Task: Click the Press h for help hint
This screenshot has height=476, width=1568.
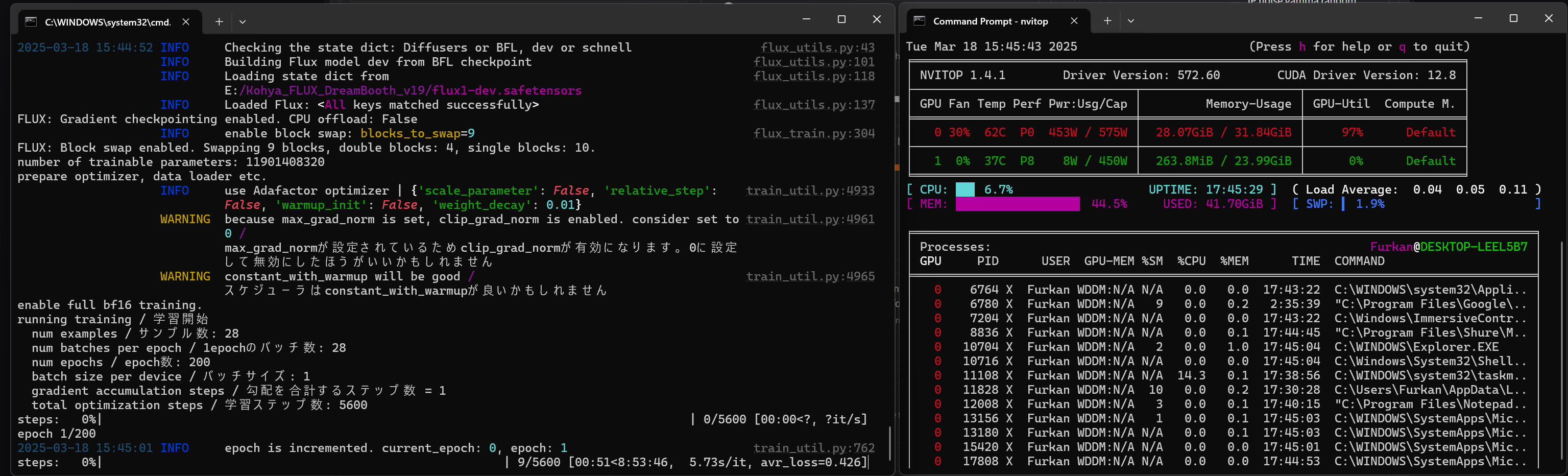Action: click(x=1359, y=46)
